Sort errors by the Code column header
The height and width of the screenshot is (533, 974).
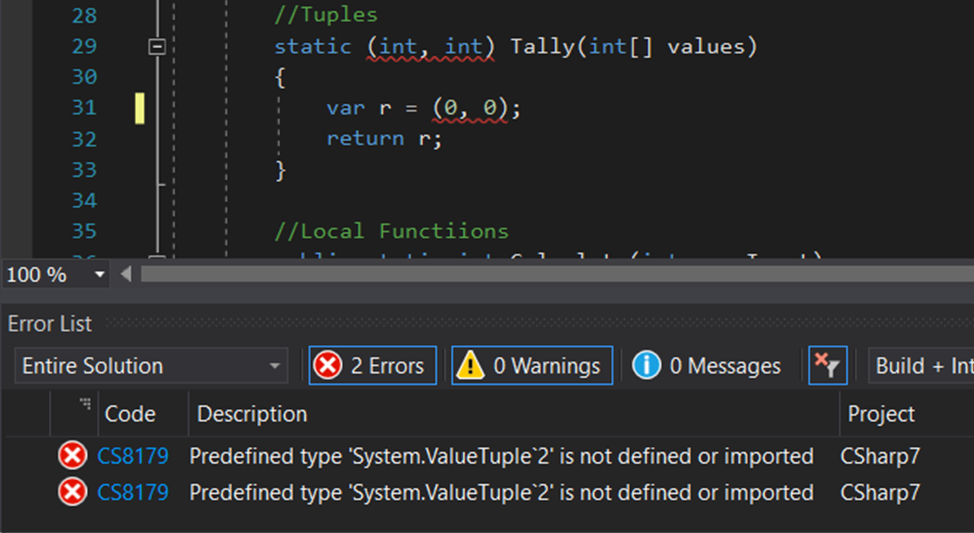[x=130, y=414]
